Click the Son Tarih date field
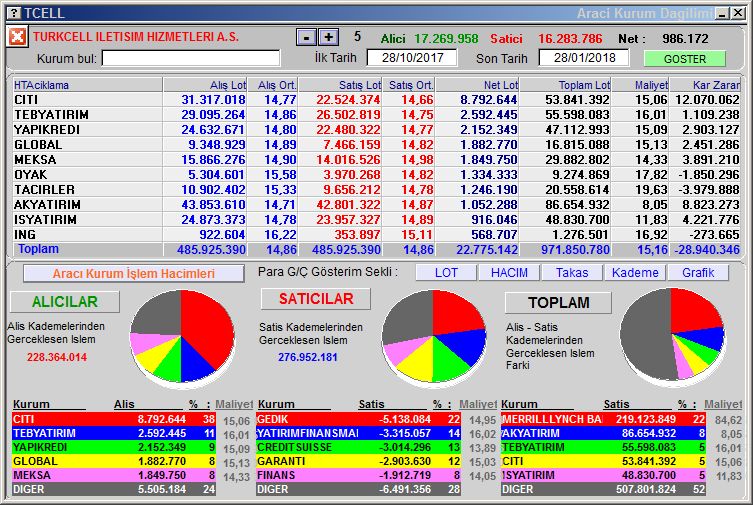Screen dimensions: 753x505 [x=584, y=58]
